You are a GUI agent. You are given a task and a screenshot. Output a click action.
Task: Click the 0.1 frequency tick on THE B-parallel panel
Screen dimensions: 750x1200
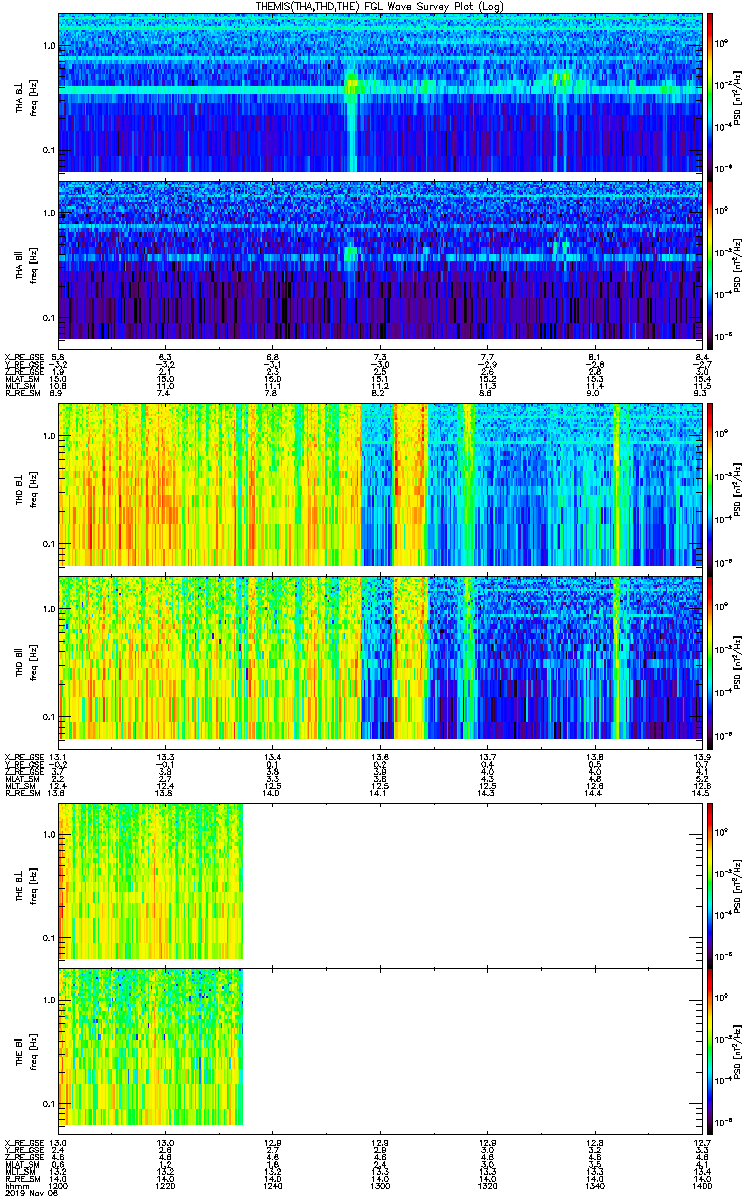click(x=48, y=1104)
